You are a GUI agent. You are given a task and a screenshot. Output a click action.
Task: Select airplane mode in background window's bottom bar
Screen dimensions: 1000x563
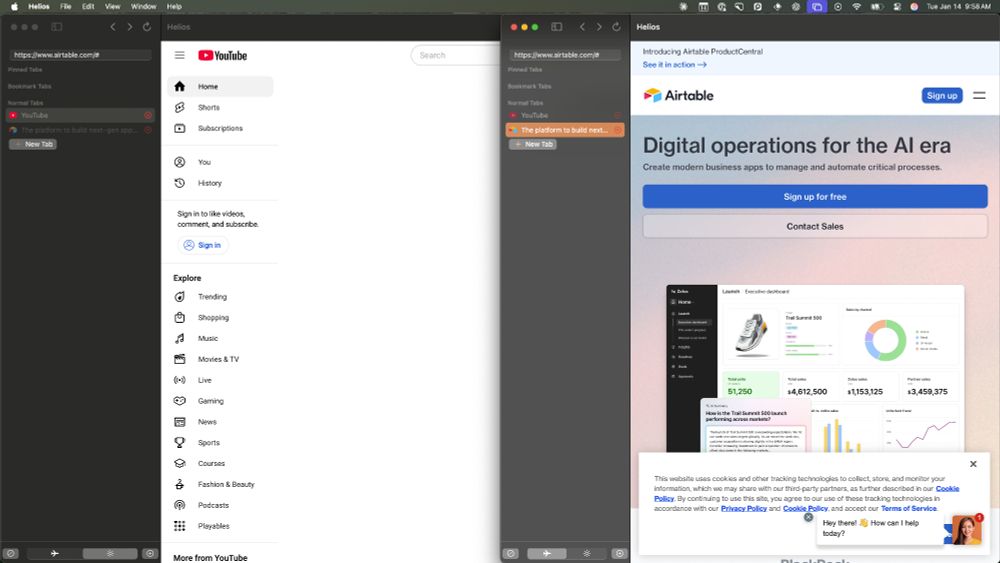click(x=54, y=553)
